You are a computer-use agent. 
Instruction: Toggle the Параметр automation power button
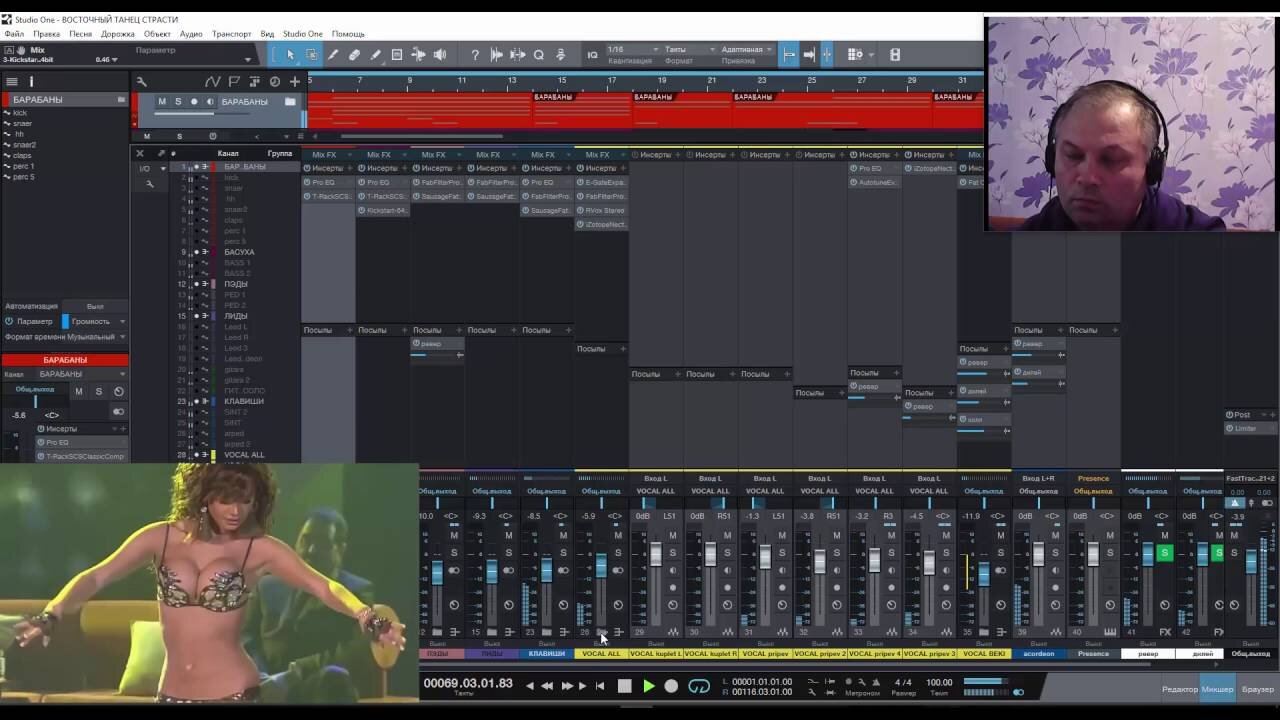tap(9, 321)
